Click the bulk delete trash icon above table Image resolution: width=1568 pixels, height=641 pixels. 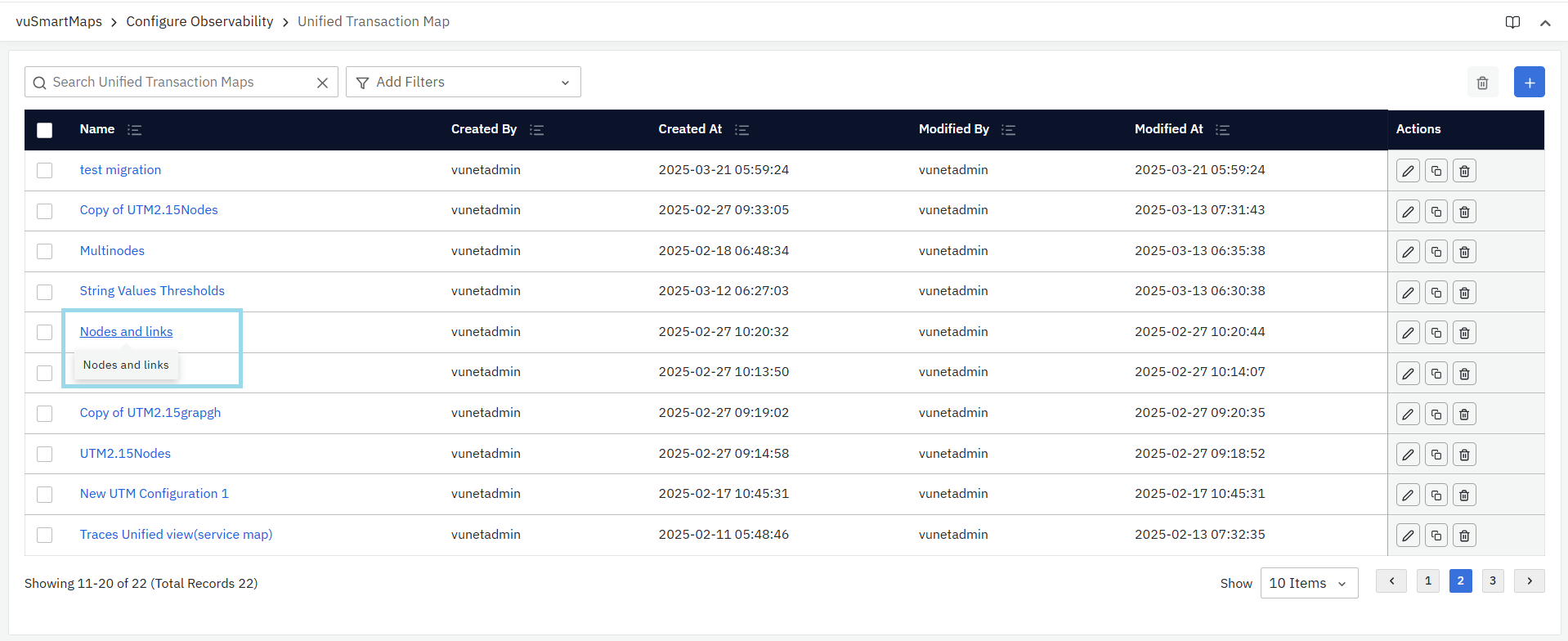(1482, 83)
